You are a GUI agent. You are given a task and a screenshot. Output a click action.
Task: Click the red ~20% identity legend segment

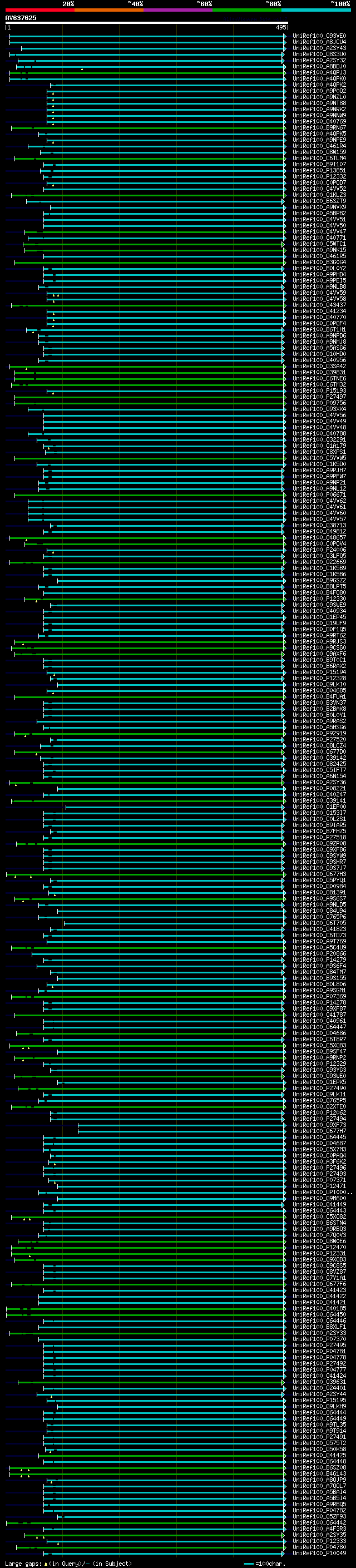[x=39, y=11]
